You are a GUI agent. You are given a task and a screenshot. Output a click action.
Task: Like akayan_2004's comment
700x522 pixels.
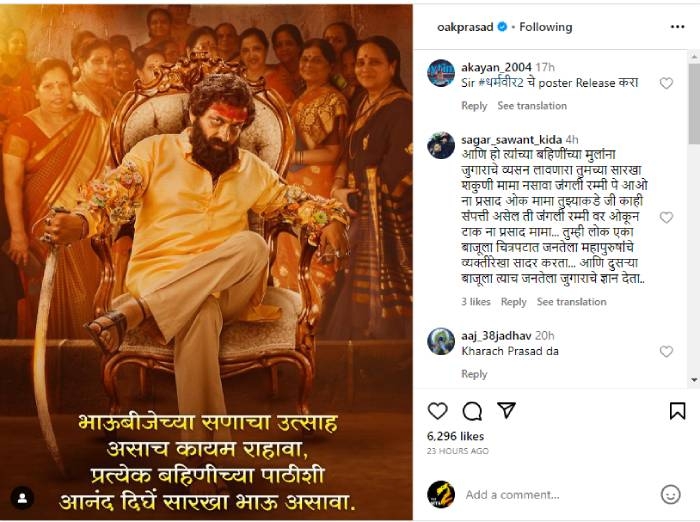click(x=666, y=83)
